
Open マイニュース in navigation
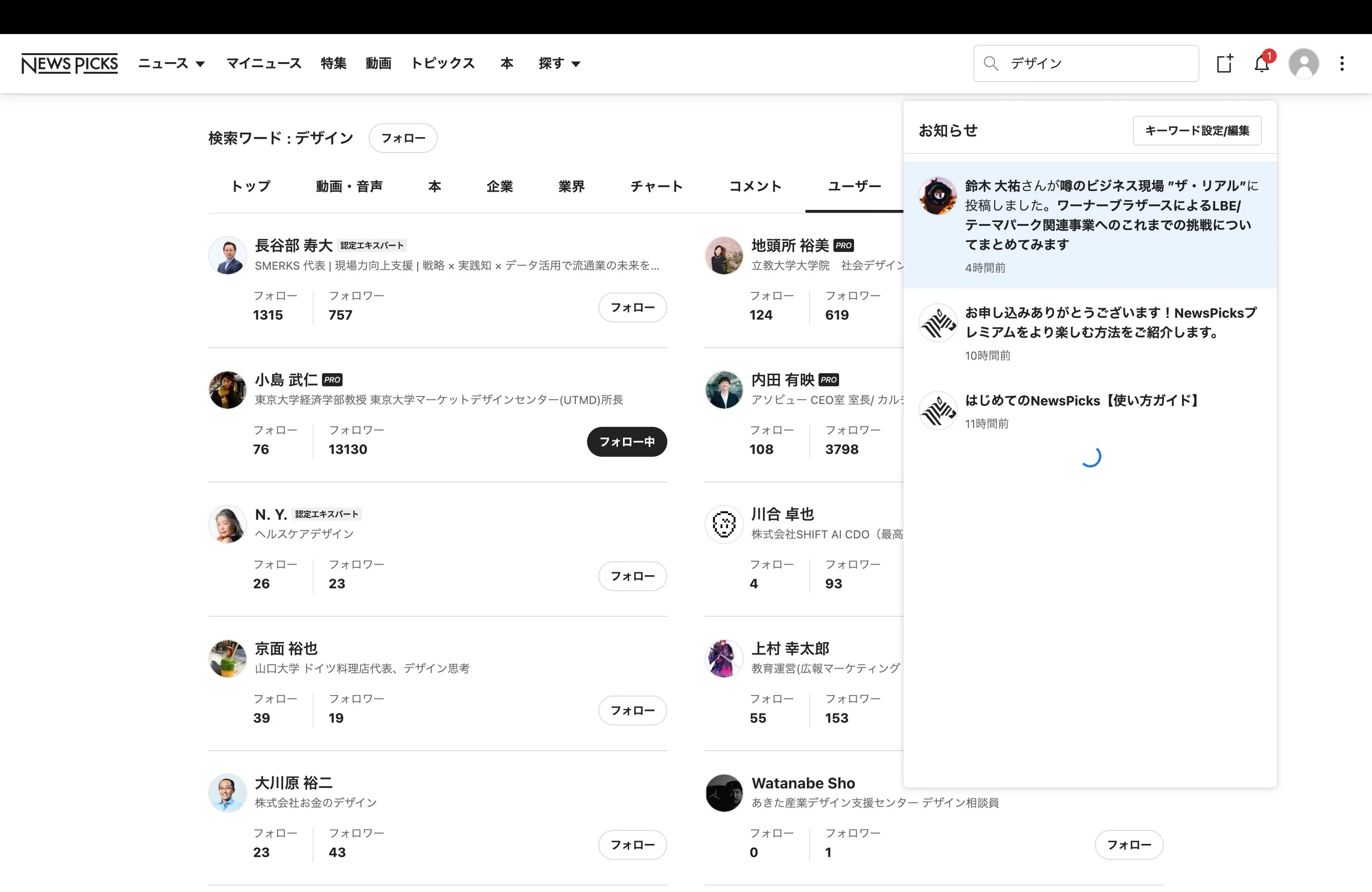pyautogui.click(x=264, y=63)
